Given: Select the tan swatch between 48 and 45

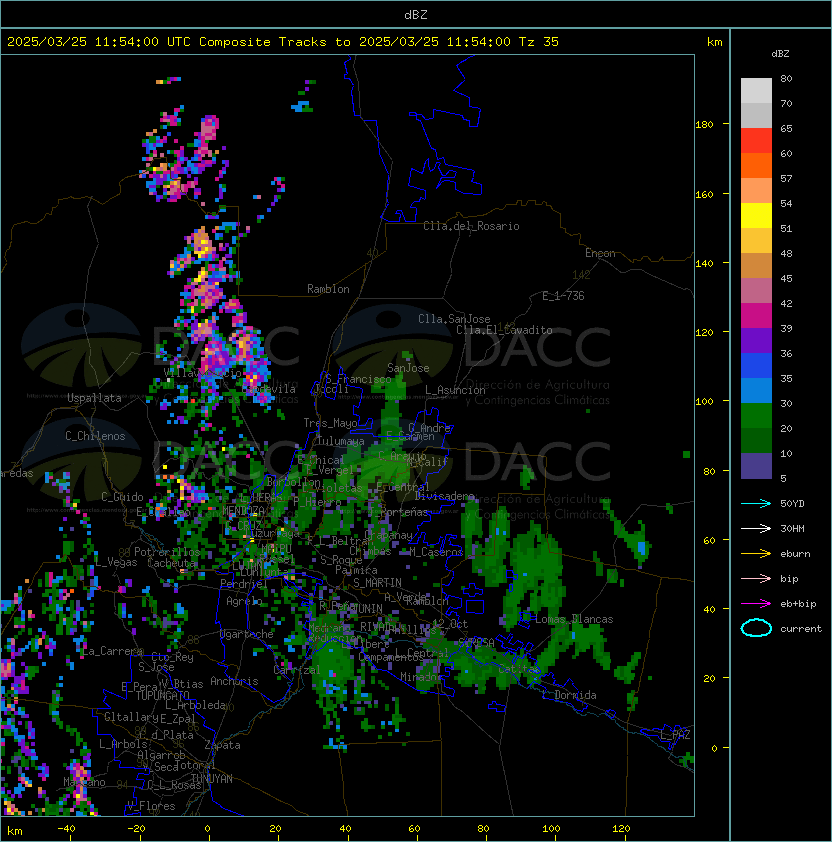Looking at the screenshot, I should pyautogui.click(x=756, y=265).
